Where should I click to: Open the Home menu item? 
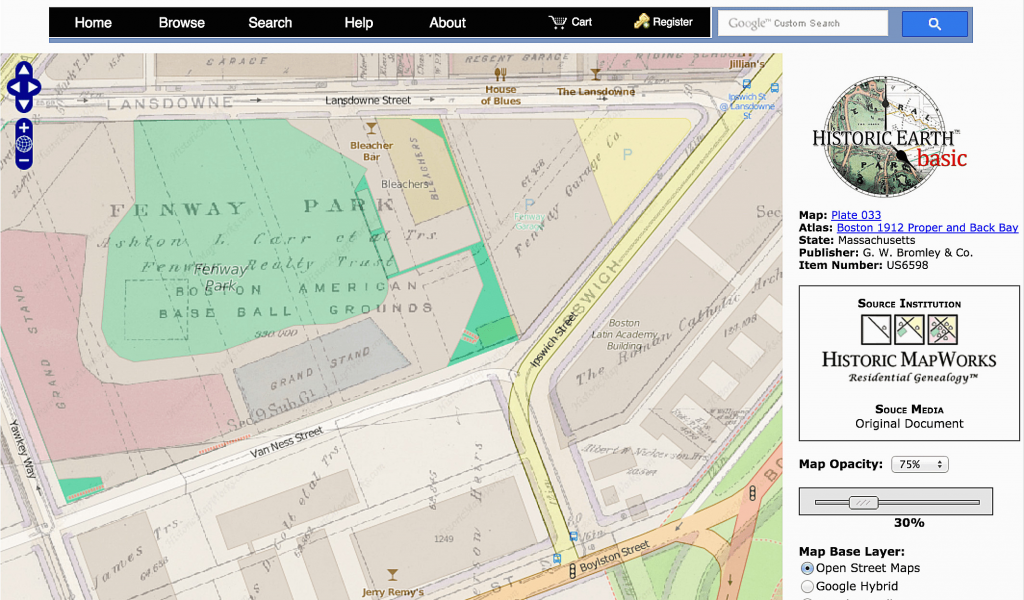pyautogui.click(x=93, y=23)
